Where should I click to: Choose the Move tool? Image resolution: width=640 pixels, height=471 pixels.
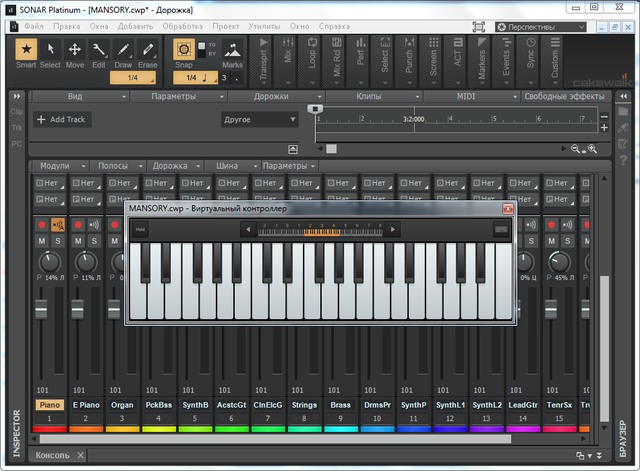coord(75,51)
